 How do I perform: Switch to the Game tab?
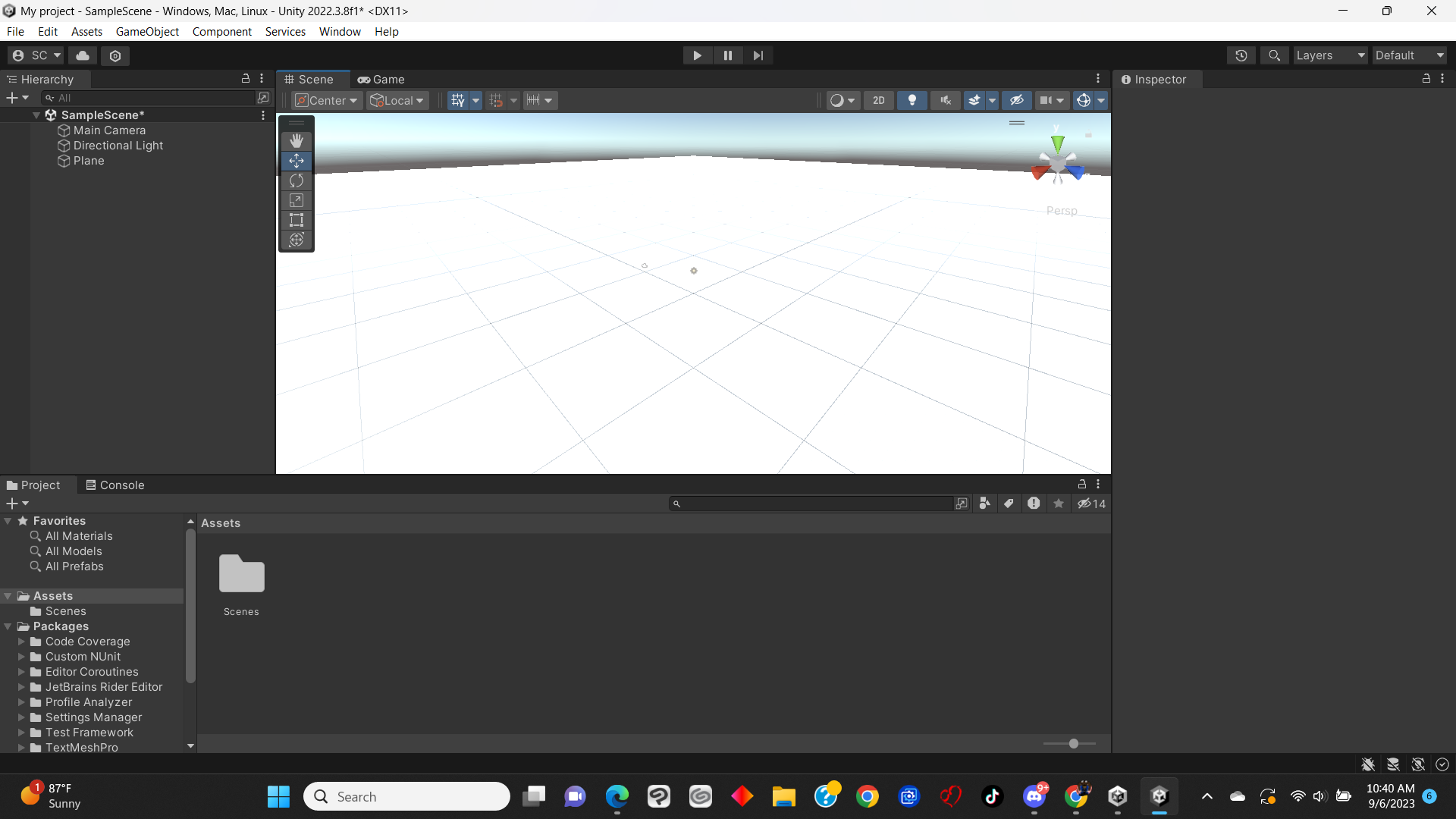[381, 79]
